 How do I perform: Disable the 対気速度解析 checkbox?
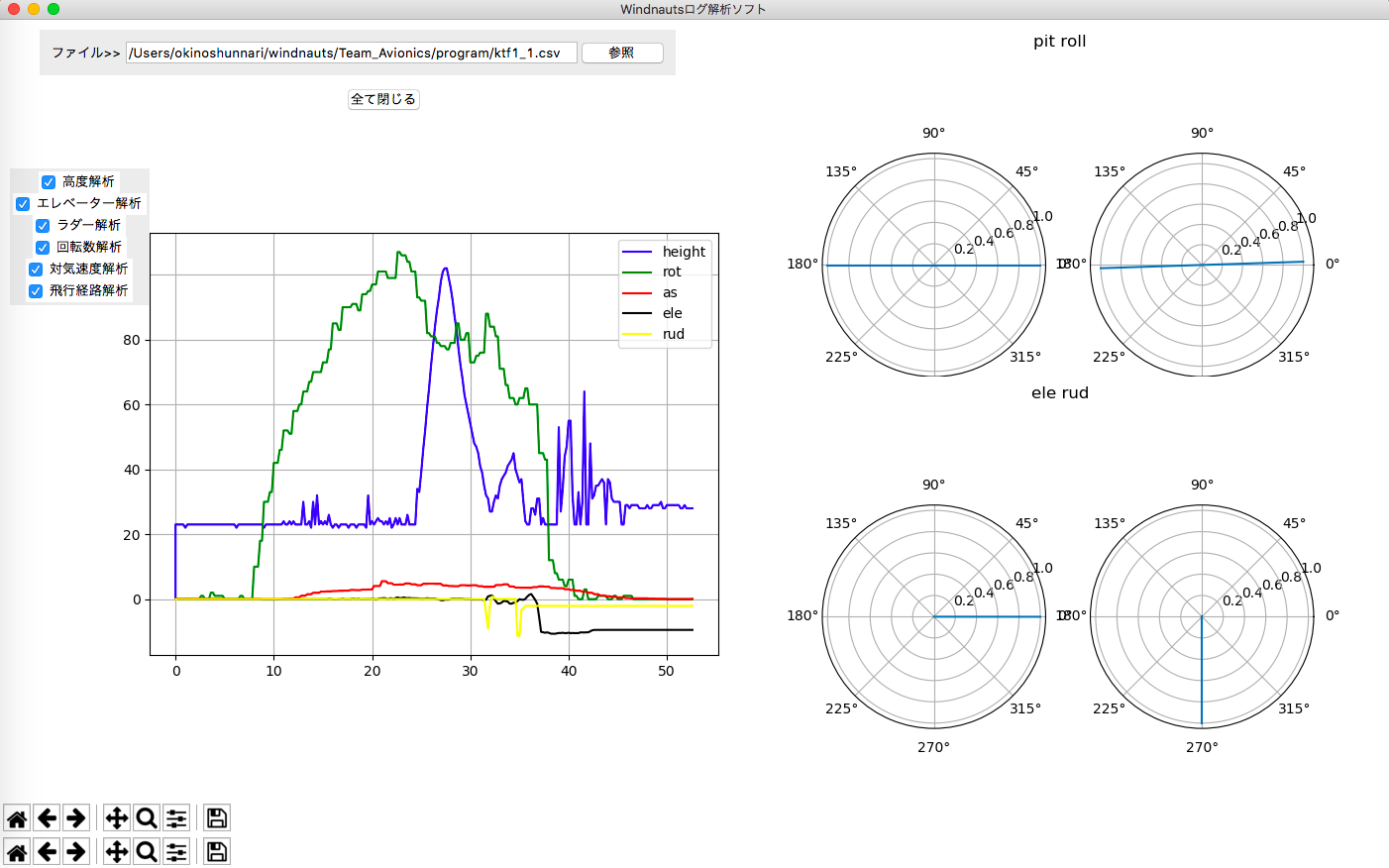(x=36, y=269)
